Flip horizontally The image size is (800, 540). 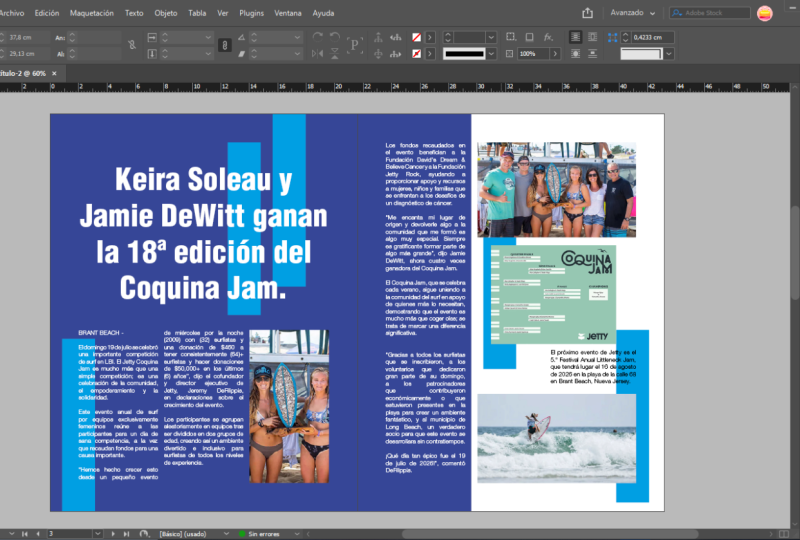click(317, 54)
